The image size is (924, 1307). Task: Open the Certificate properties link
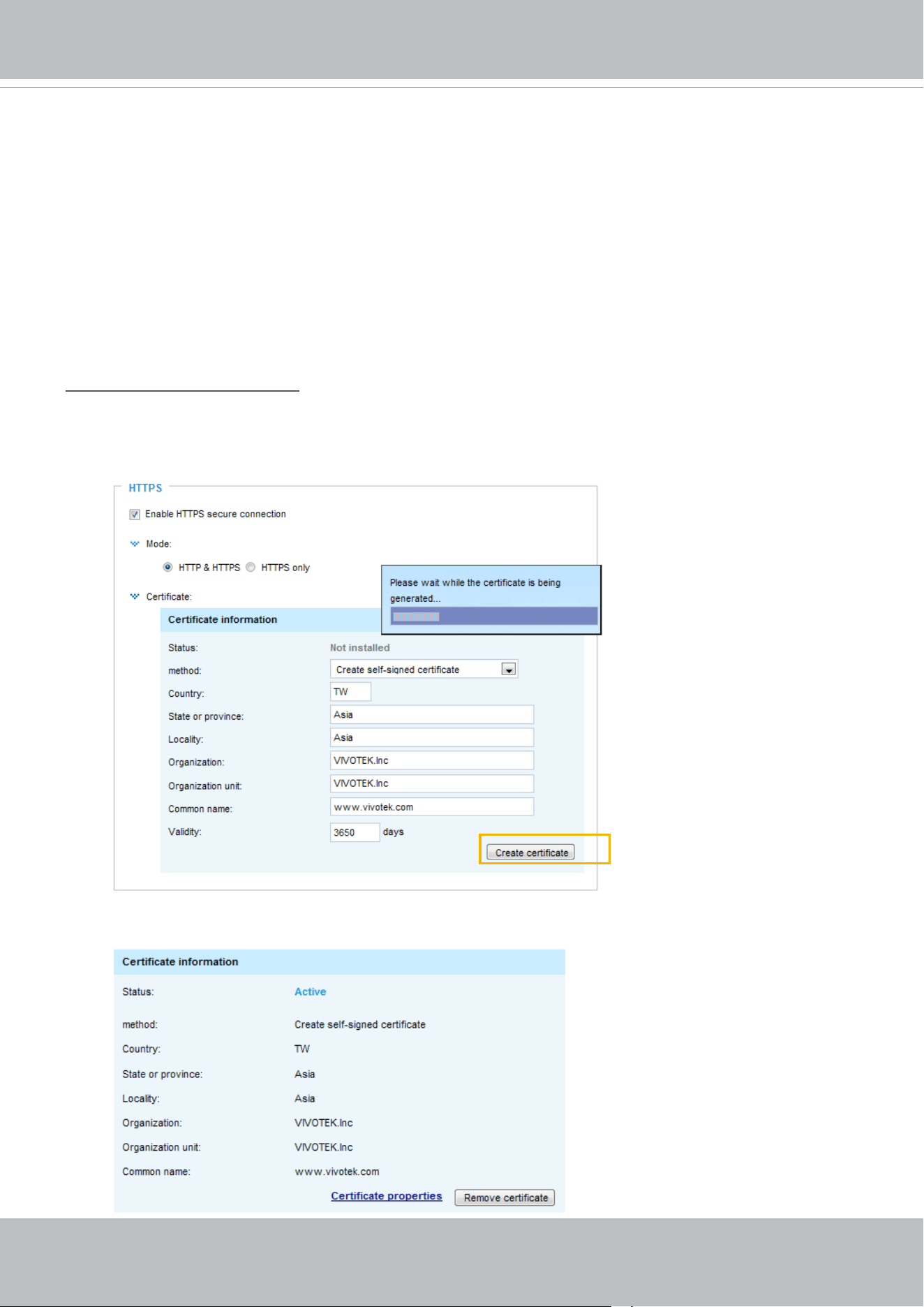coord(387,1196)
